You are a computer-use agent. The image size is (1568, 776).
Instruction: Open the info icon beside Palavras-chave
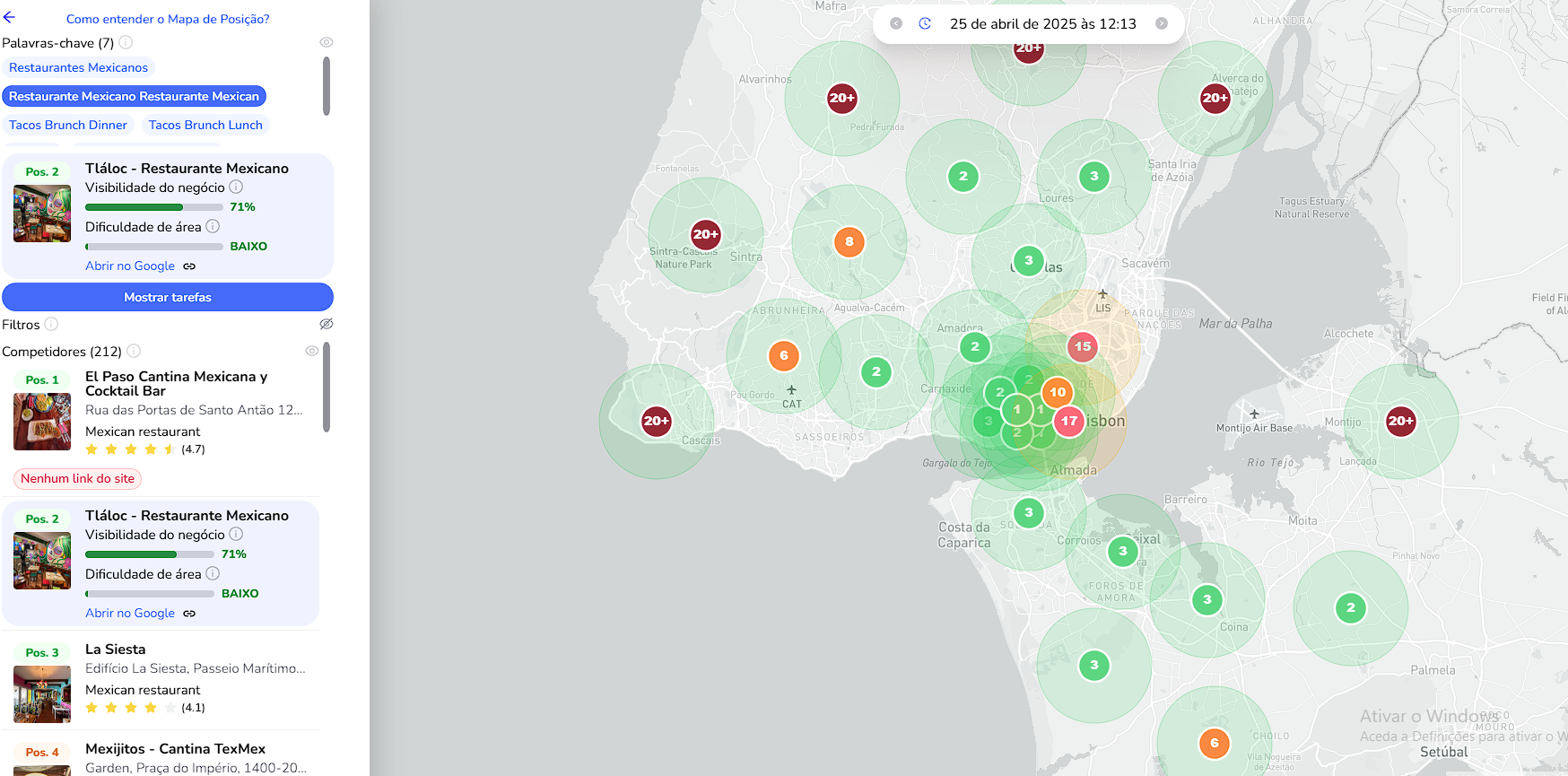pyautogui.click(x=126, y=42)
